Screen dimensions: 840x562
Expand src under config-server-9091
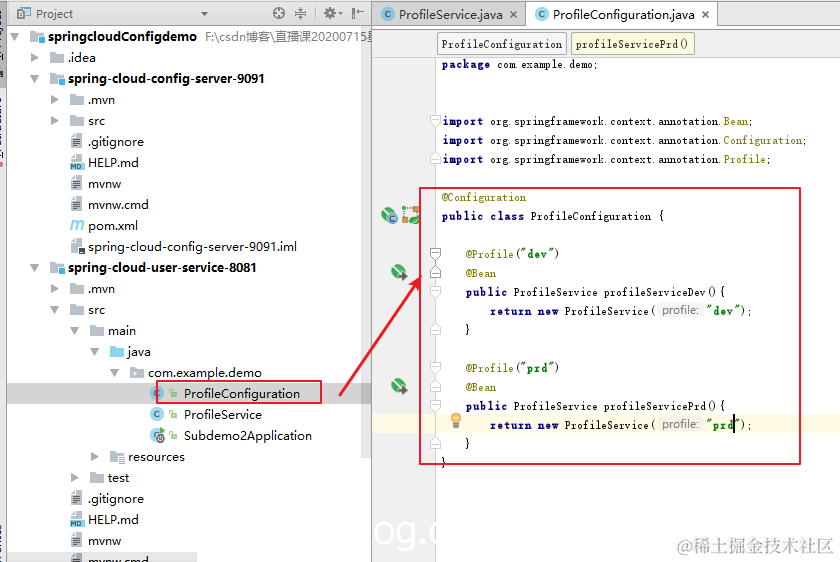point(55,121)
